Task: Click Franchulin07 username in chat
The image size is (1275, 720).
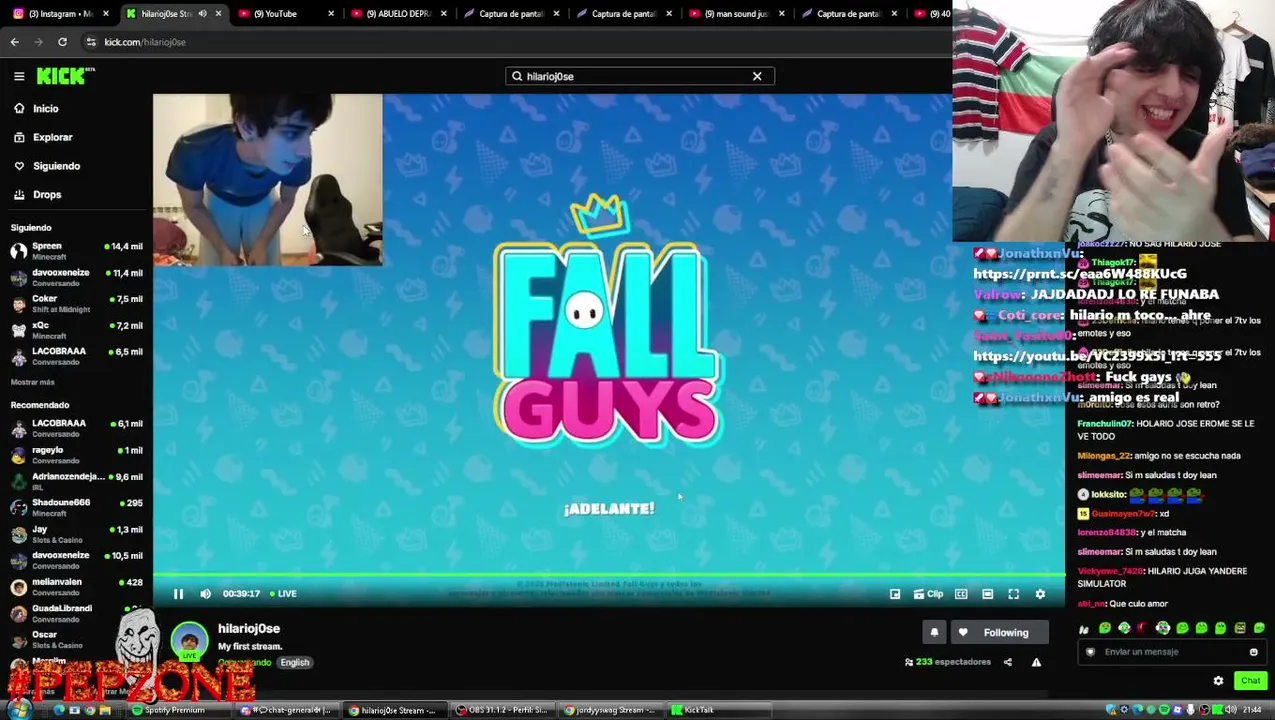Action: [1104, 424]
